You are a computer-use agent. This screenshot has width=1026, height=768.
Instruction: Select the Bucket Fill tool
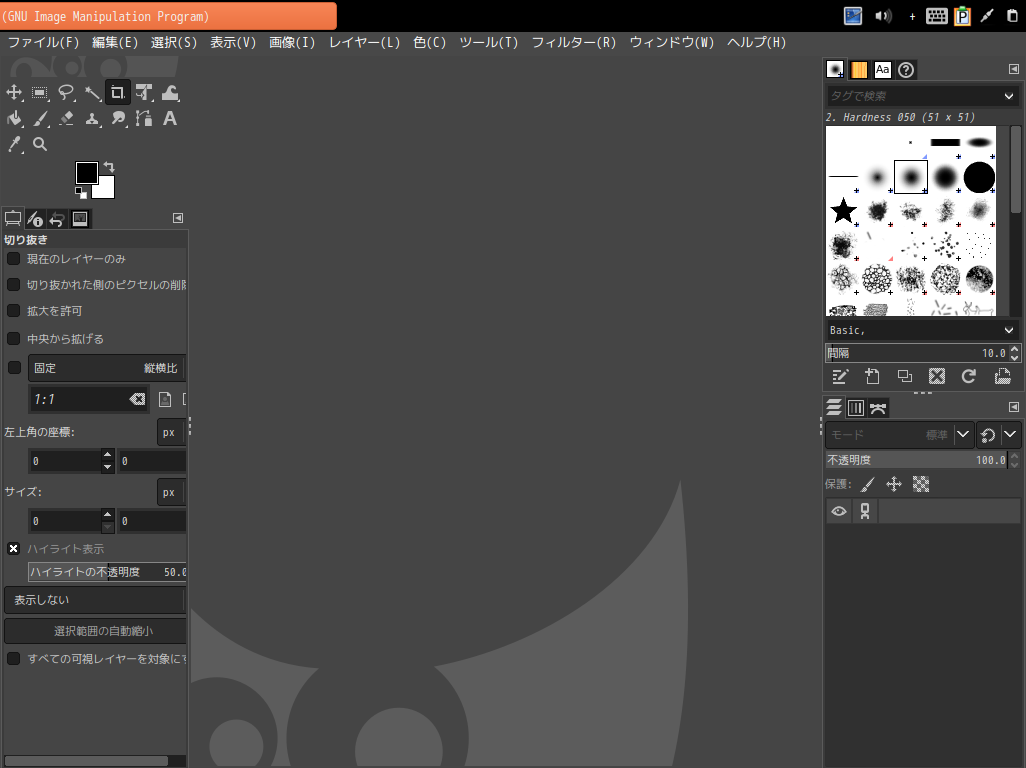point(14,118)
